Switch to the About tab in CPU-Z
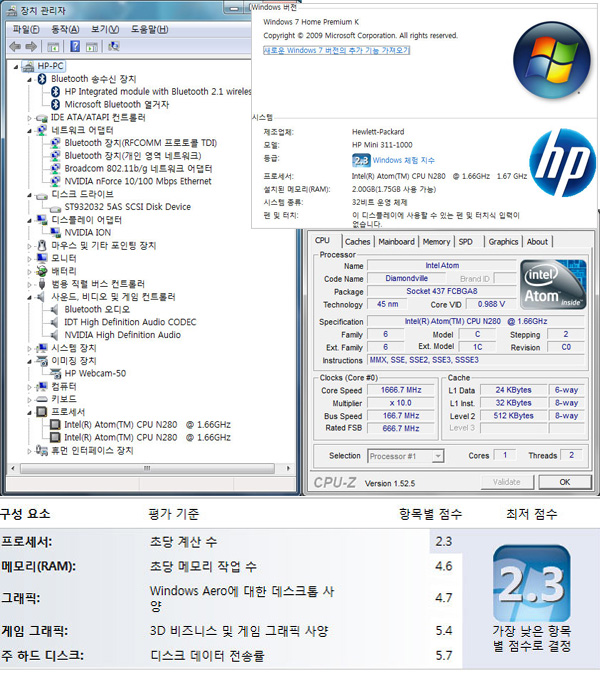Image resolution: width=600 pixels, height=674 pixels. [537, 242]
